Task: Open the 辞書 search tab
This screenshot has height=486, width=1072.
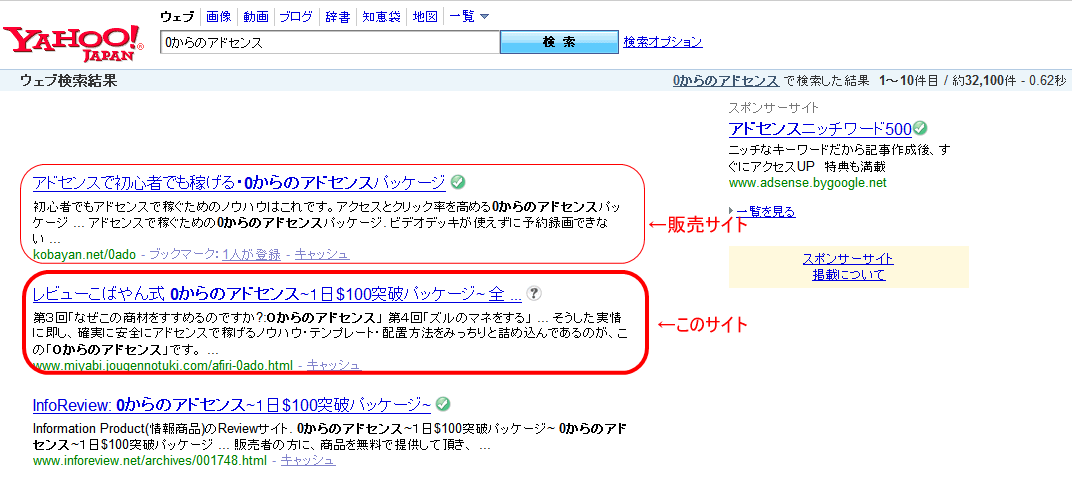Action: click(x=338, y=16)
